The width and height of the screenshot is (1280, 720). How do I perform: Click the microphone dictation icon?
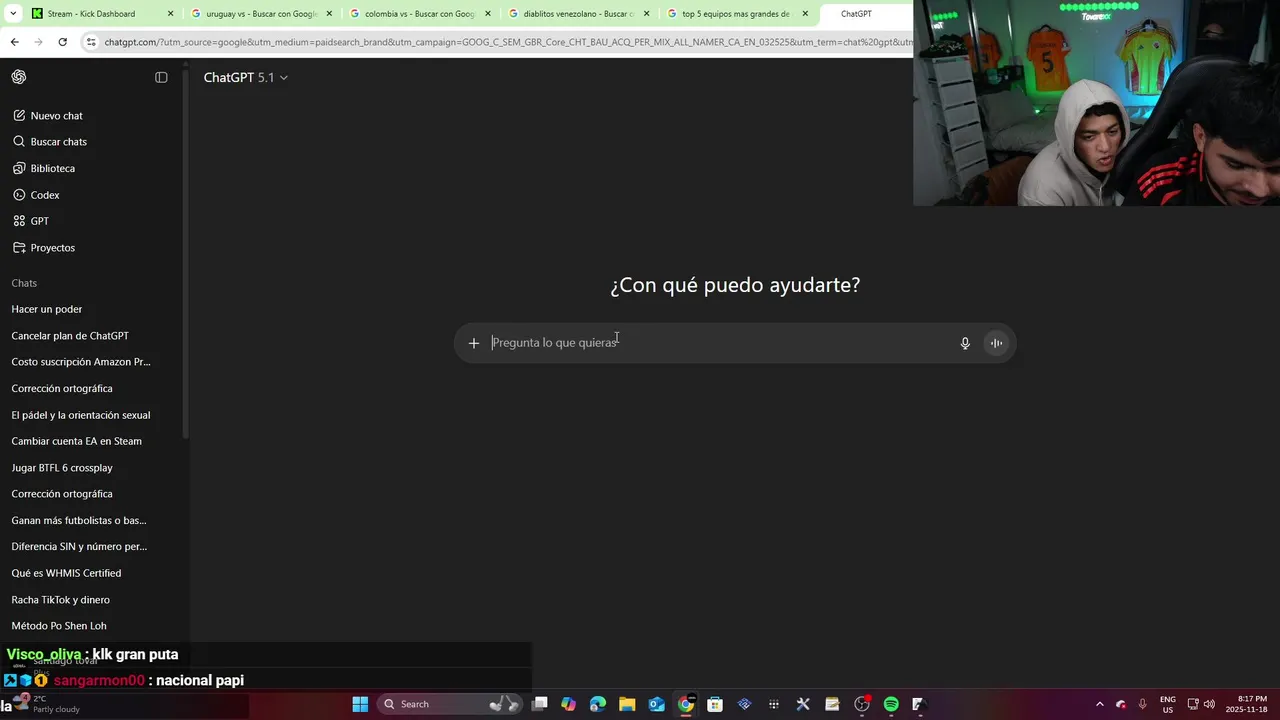click(965, 343)
